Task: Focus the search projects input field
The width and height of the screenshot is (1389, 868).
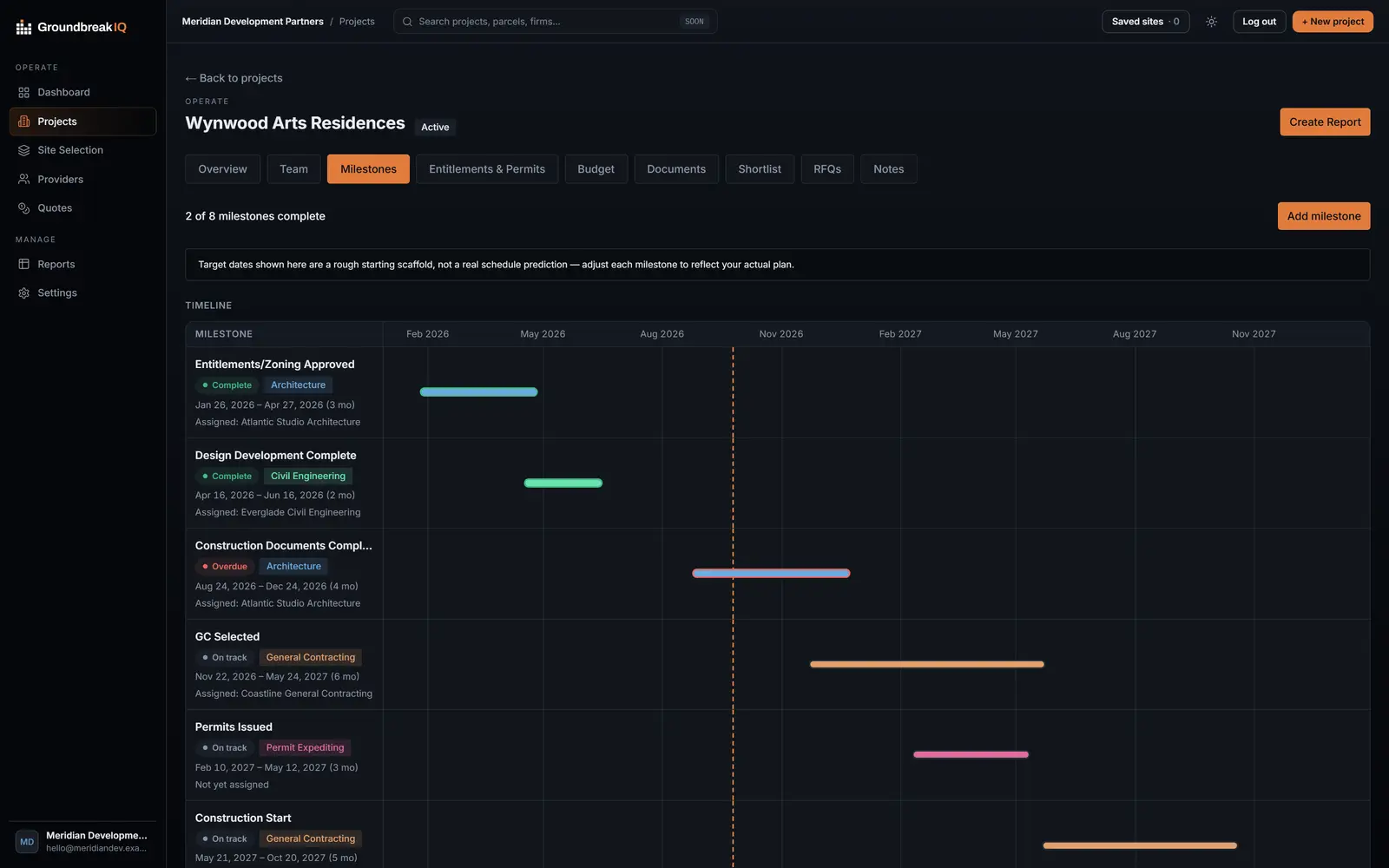Action: click(x=556, y=22)
